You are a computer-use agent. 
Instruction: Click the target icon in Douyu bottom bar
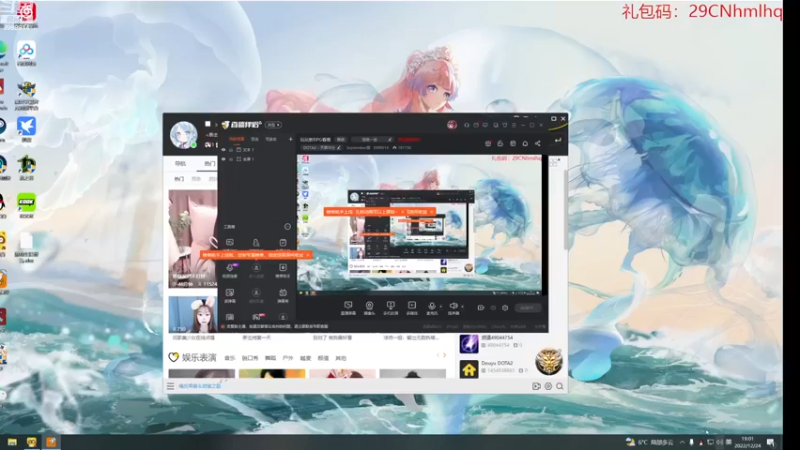[x=548, y=386]
